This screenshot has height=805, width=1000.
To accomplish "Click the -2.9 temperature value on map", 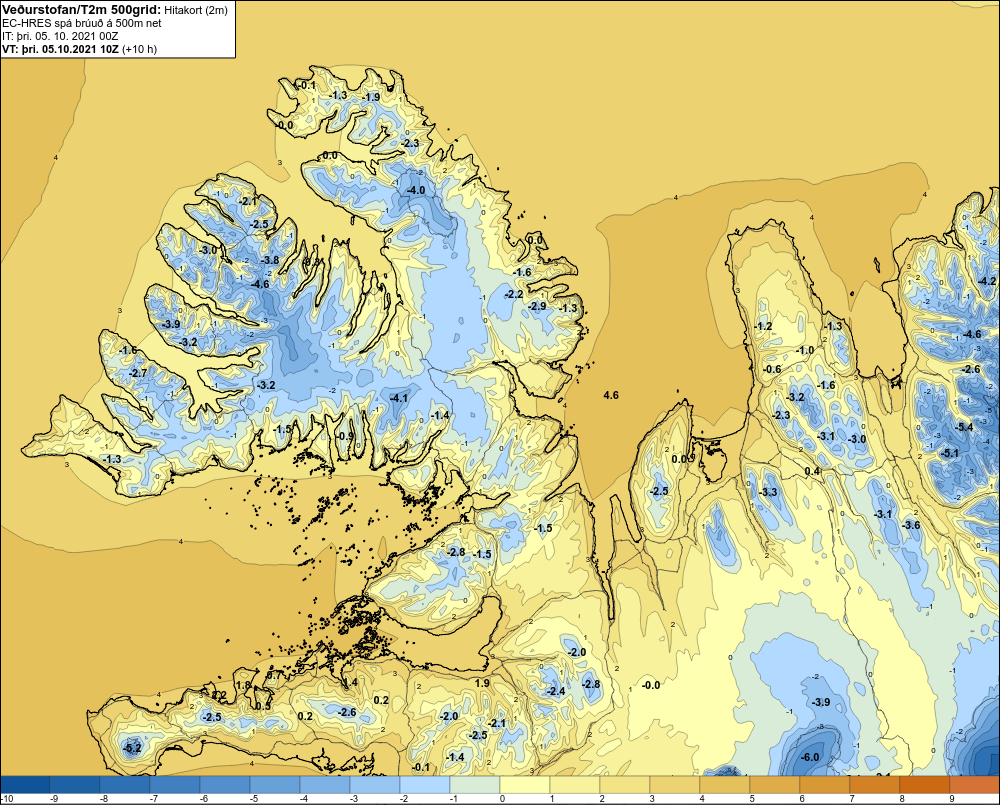I will tap(537, 306).
